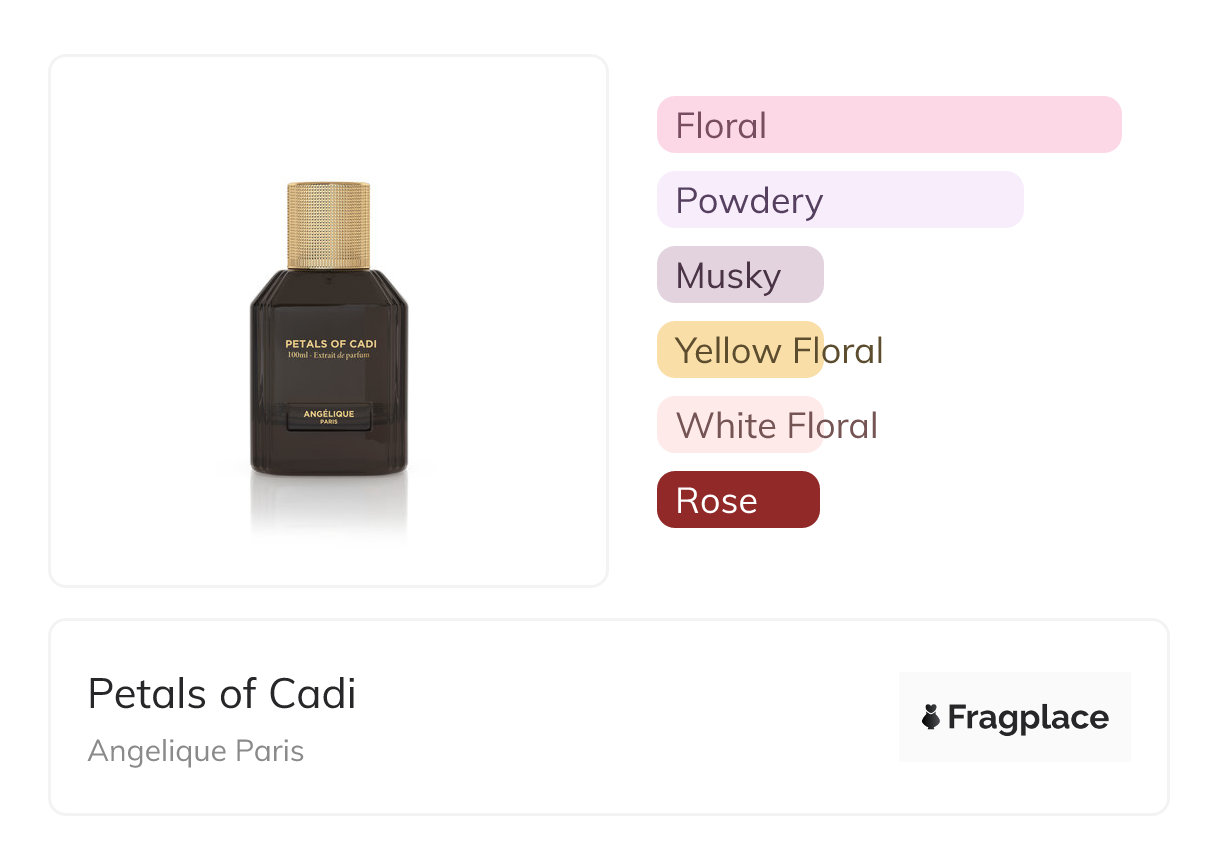This screenshot has width=1218, height=864.
Task: Click the Fragplace bottle logo icon
Action: click(x=931, y=717)
